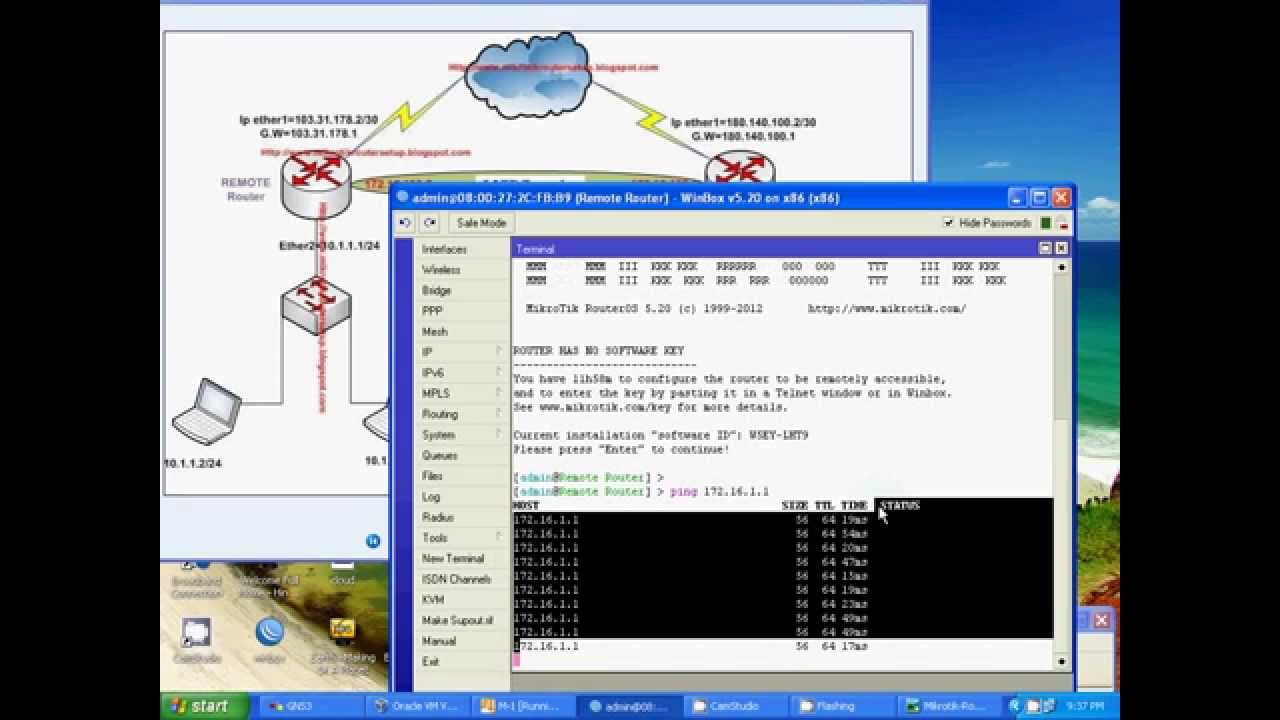Click the WinBox window title bar icon
The width and height of the screenshot is (1280, 720).
point(403,197)
